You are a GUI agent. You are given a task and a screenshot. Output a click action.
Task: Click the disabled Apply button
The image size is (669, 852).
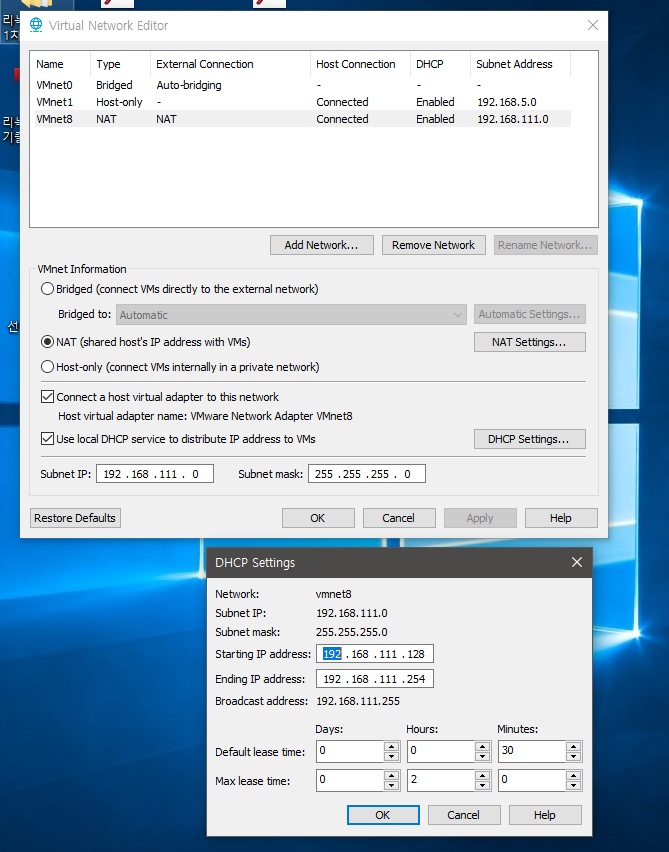tap(480, 518)
